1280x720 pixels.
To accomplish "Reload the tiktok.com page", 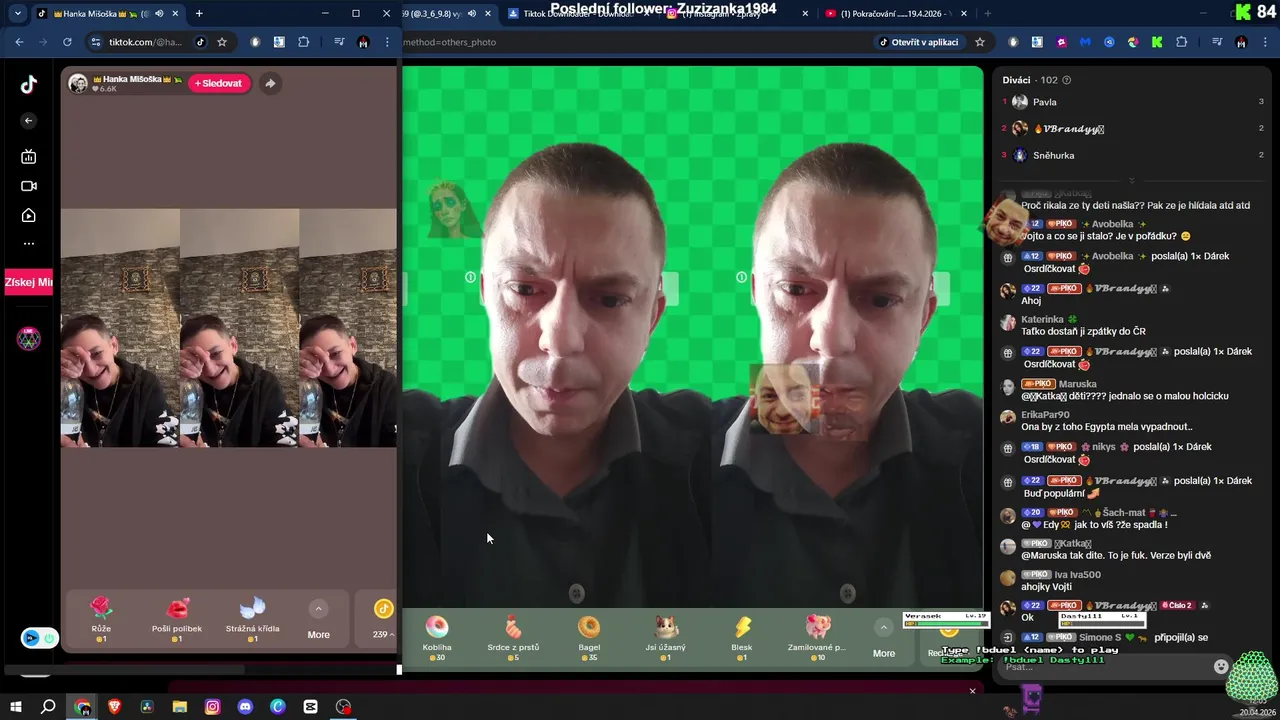I will tap(67, 42).
